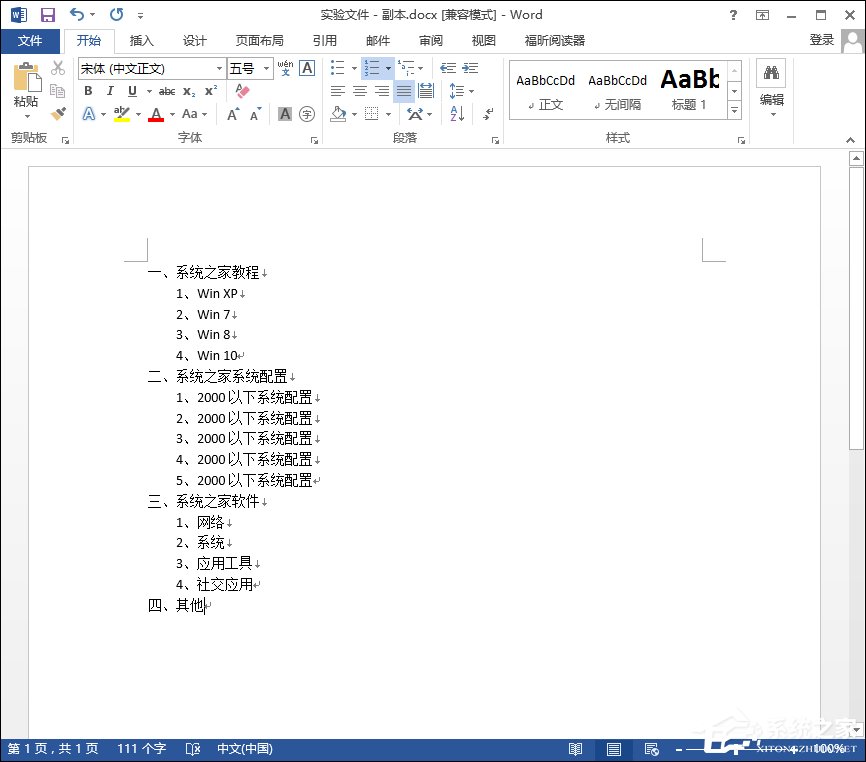Toggle center paragraph alignment

pyautogui.click(x=360, y=90)
